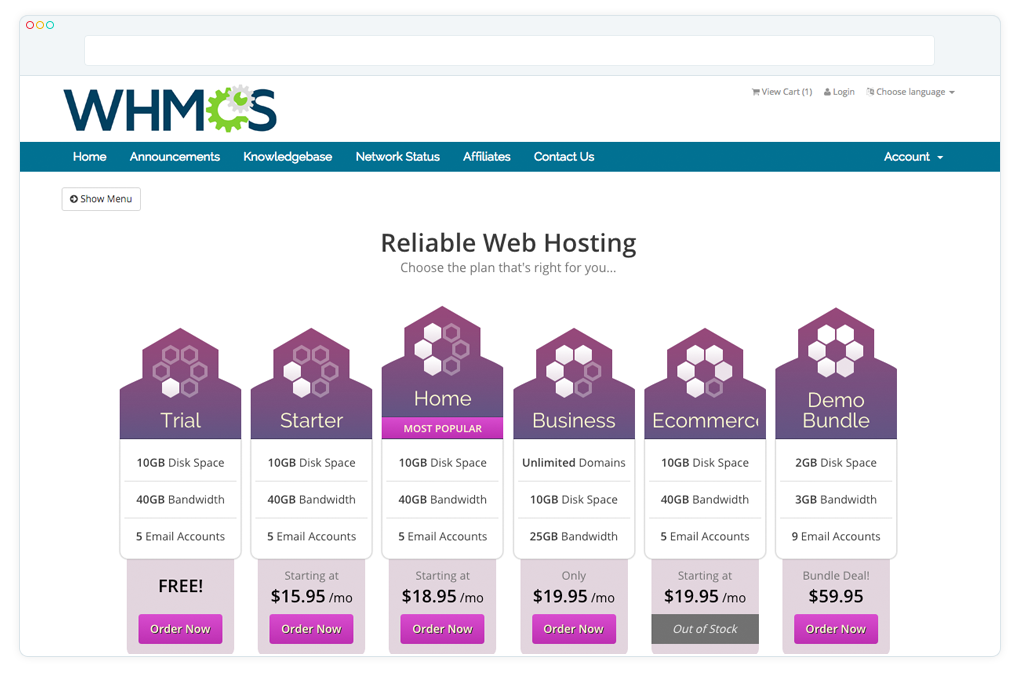Click 'Choose the plan that's right' subtitle

click(508, 267)
